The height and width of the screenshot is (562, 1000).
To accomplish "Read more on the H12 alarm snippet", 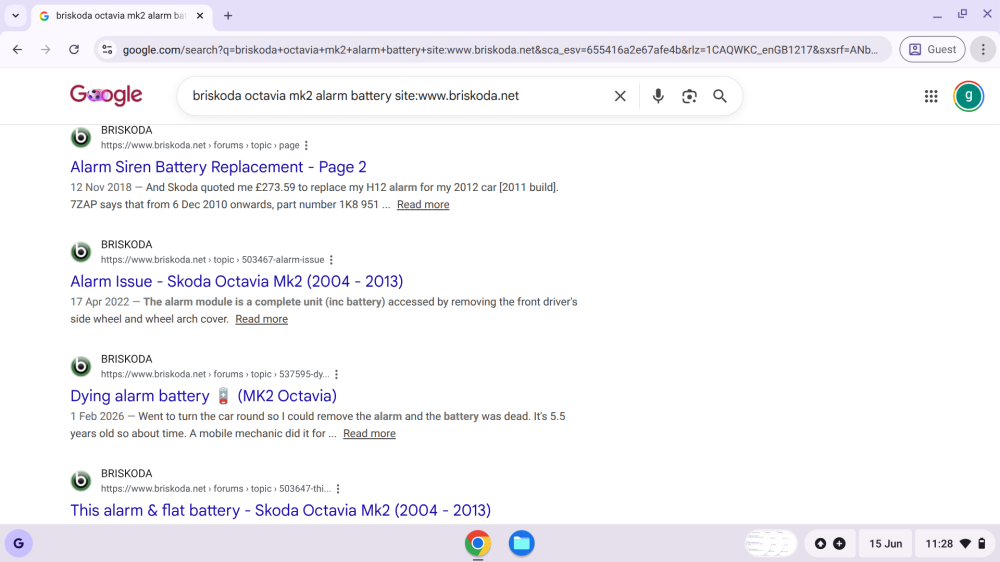I will coord(423,205).
